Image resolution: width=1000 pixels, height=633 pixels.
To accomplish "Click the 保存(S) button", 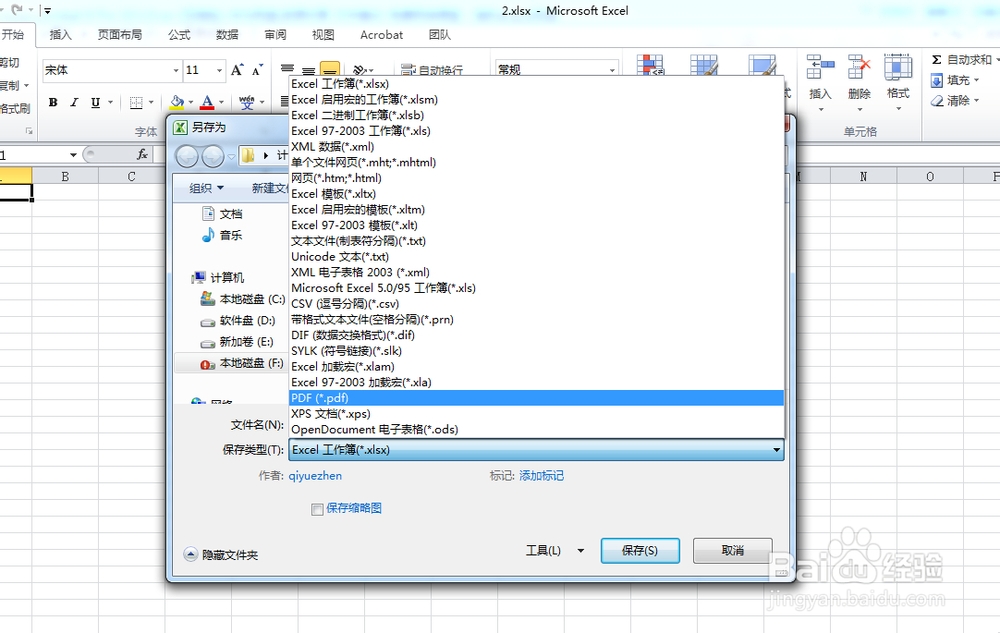I will [x=639, y=550].
